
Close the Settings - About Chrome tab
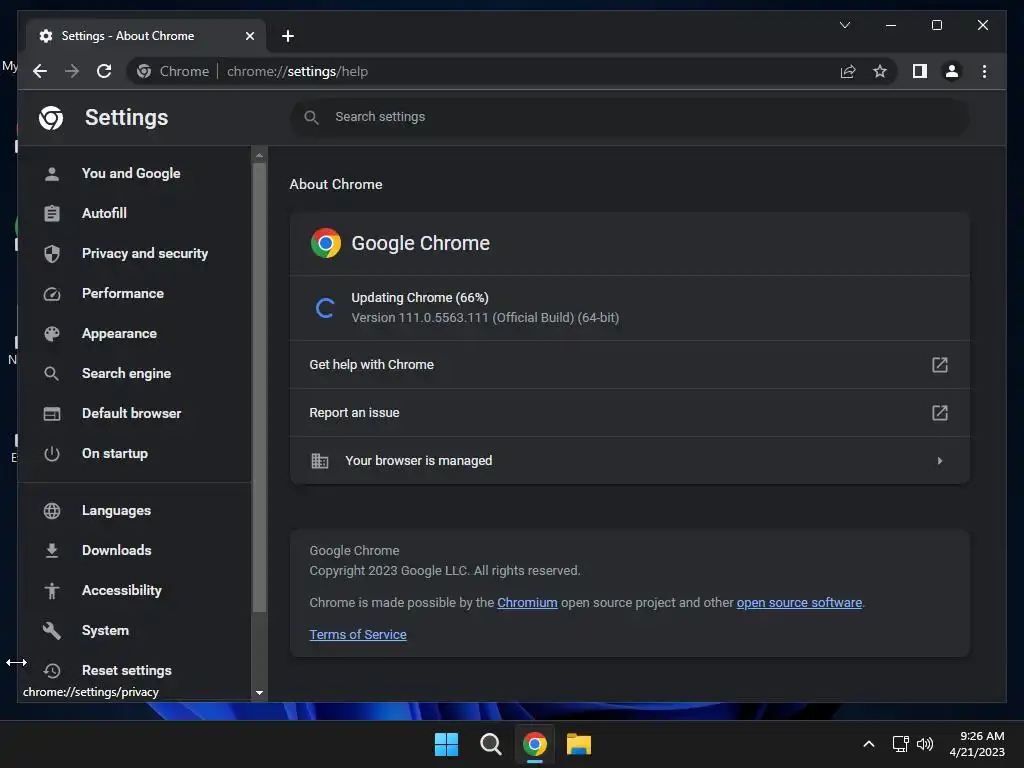pyautogui.click(x=249, y=36)
